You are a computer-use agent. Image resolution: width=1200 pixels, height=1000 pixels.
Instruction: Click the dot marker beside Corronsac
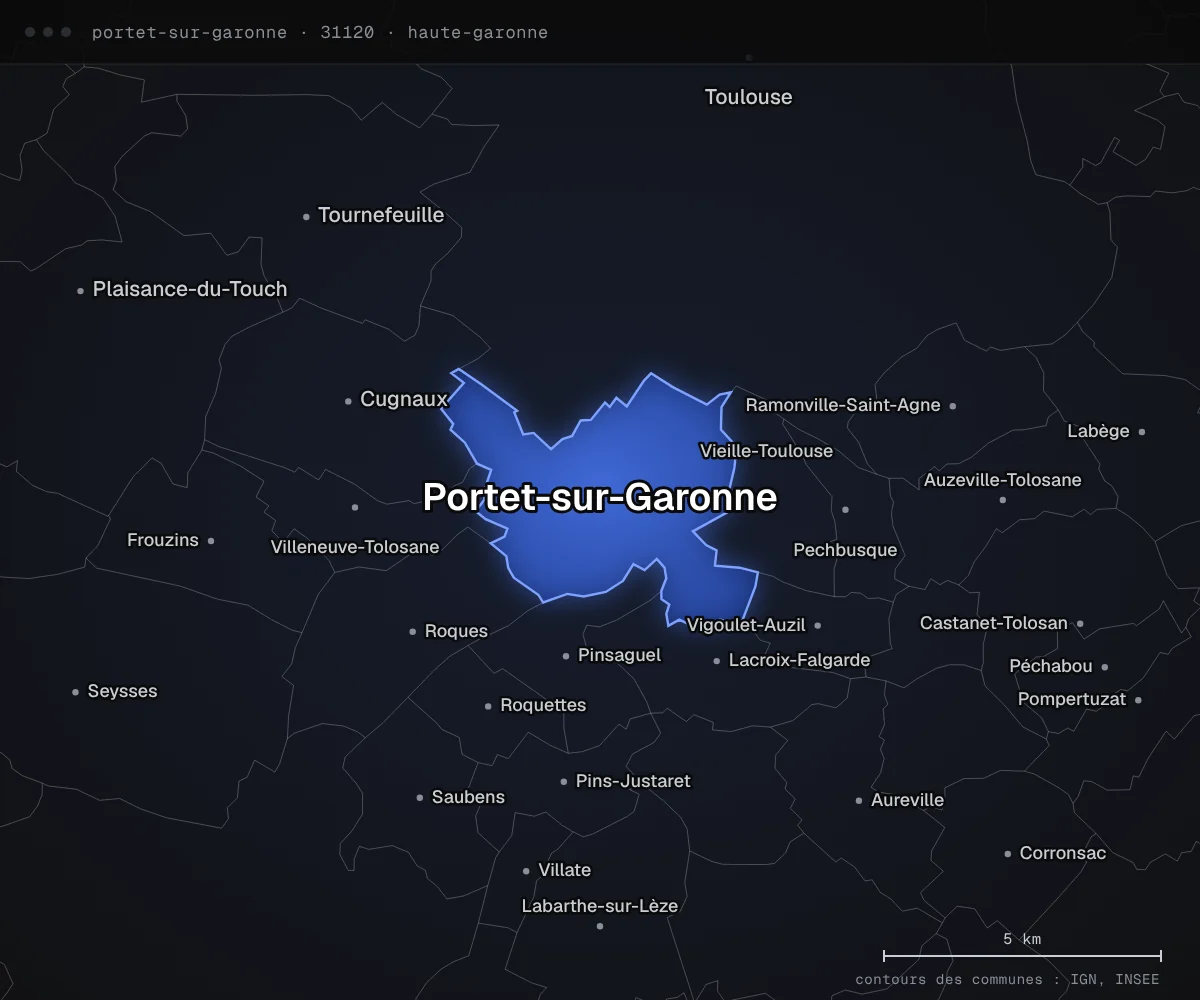1008,854
